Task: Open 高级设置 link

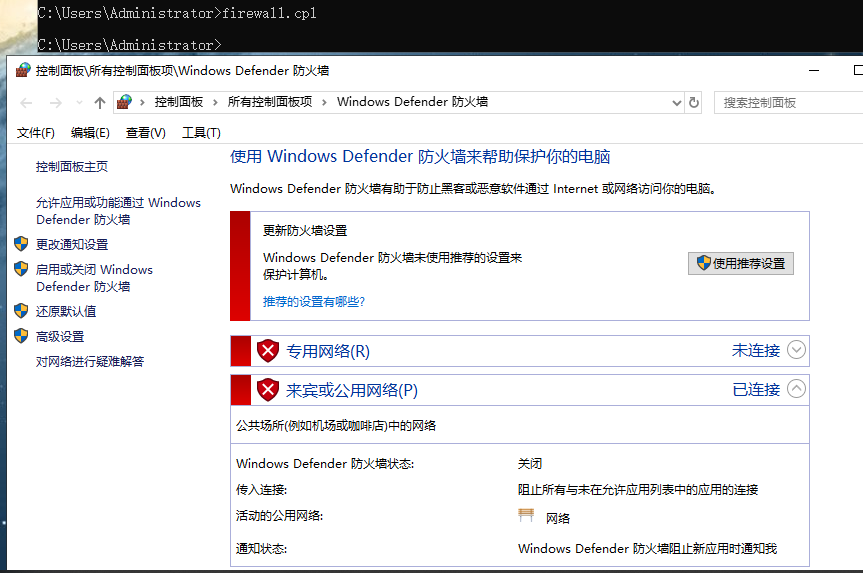Action: (60, 336)
